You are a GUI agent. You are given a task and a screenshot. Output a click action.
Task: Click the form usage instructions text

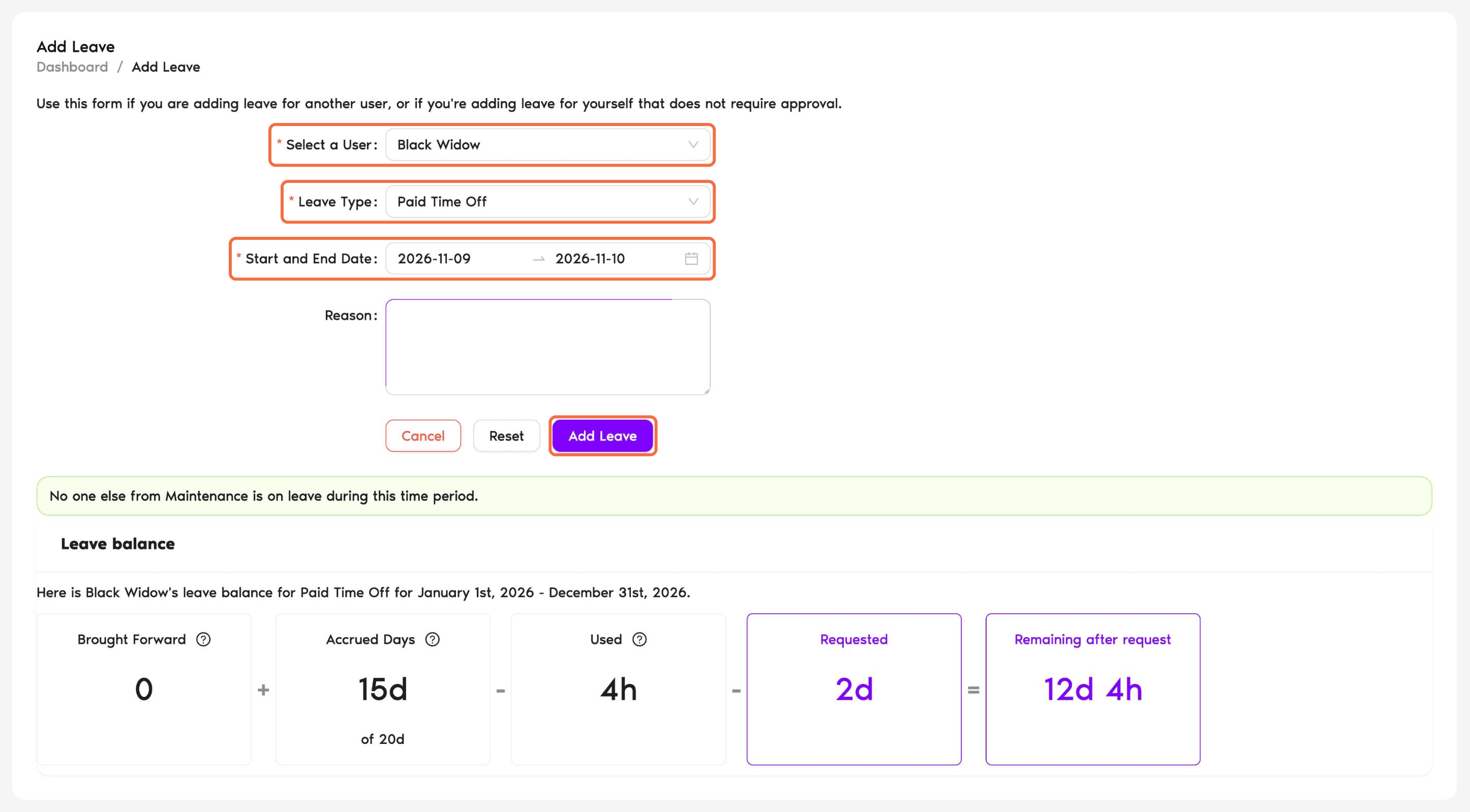pos(439,104)
